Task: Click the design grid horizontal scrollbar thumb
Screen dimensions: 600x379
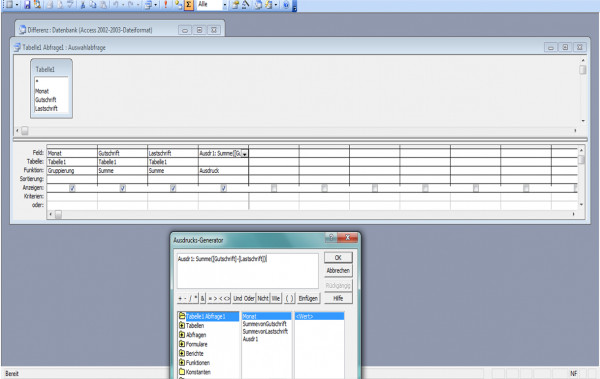Action: (58, 214)
